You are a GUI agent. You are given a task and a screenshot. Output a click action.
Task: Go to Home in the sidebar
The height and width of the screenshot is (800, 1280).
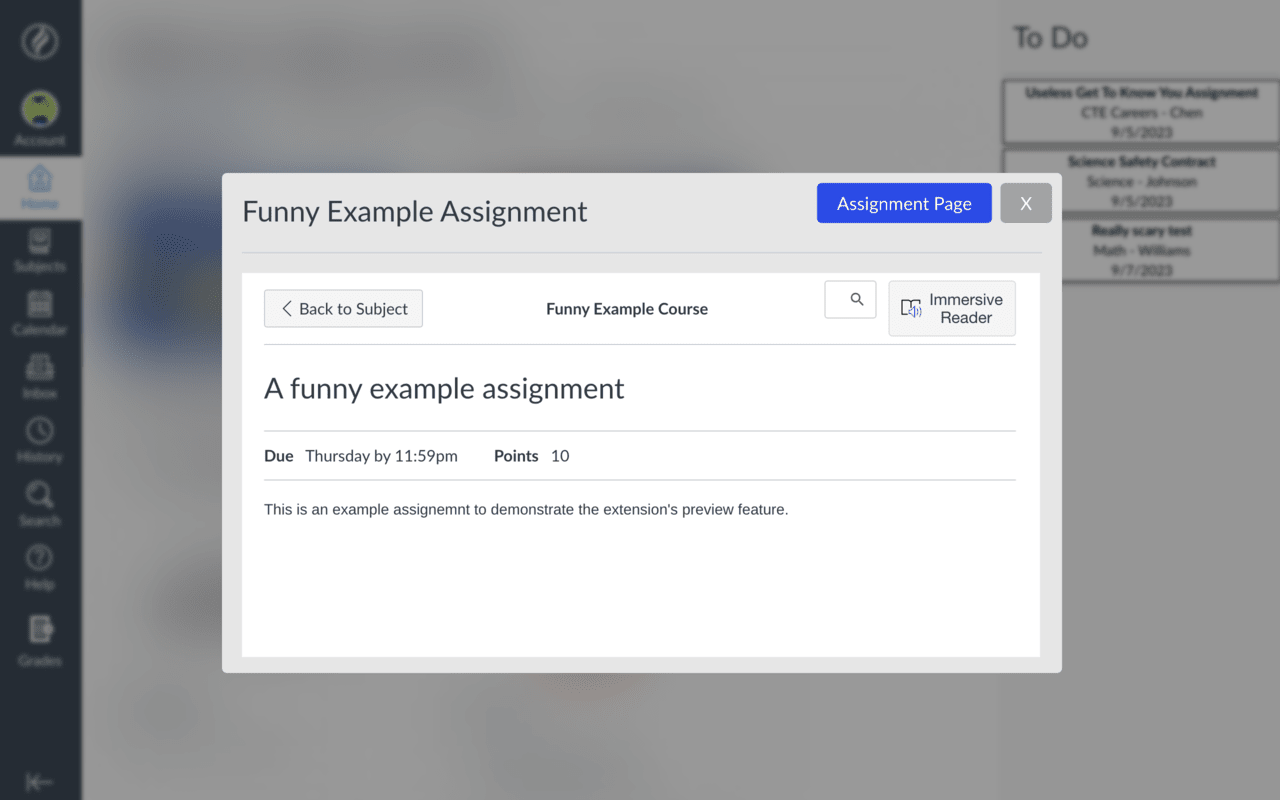(x=40, y=187)
